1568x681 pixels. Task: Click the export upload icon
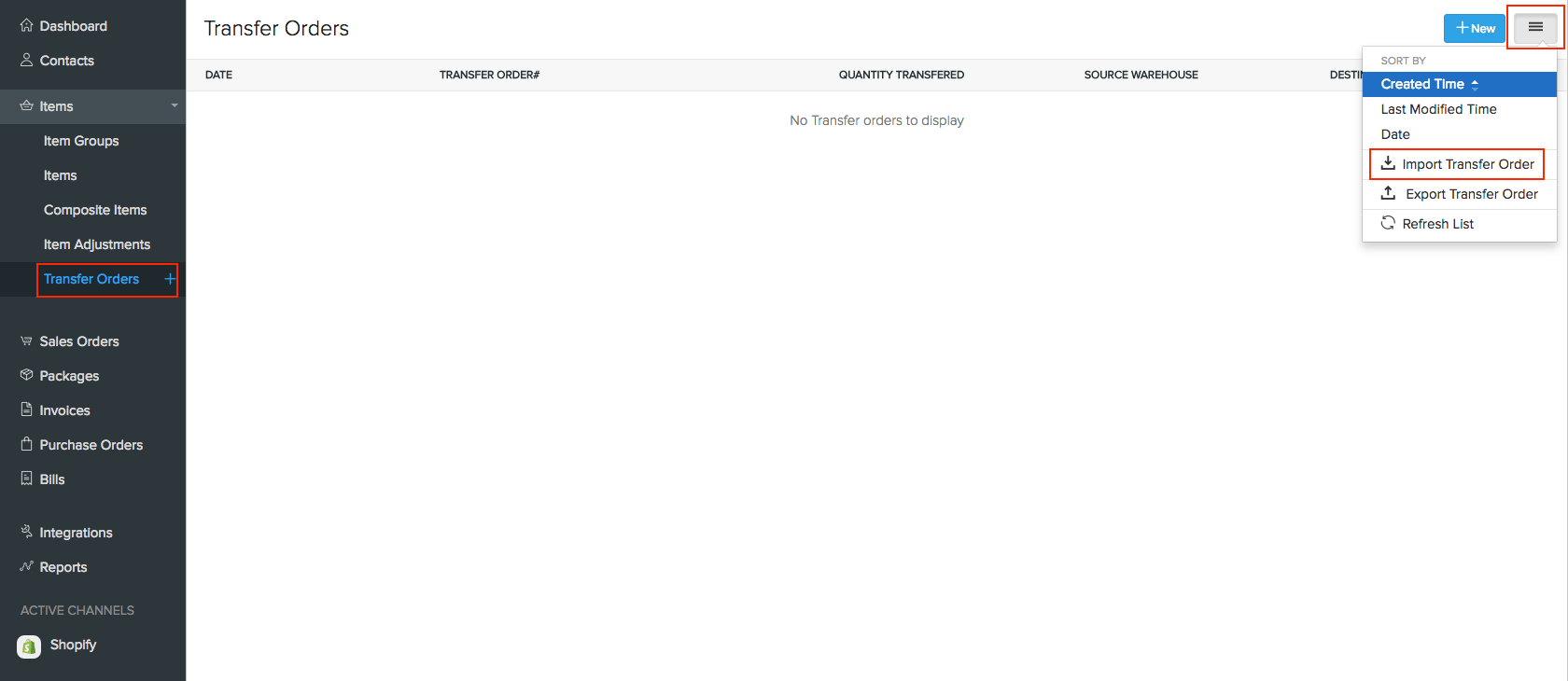[x=1388, y=193]
